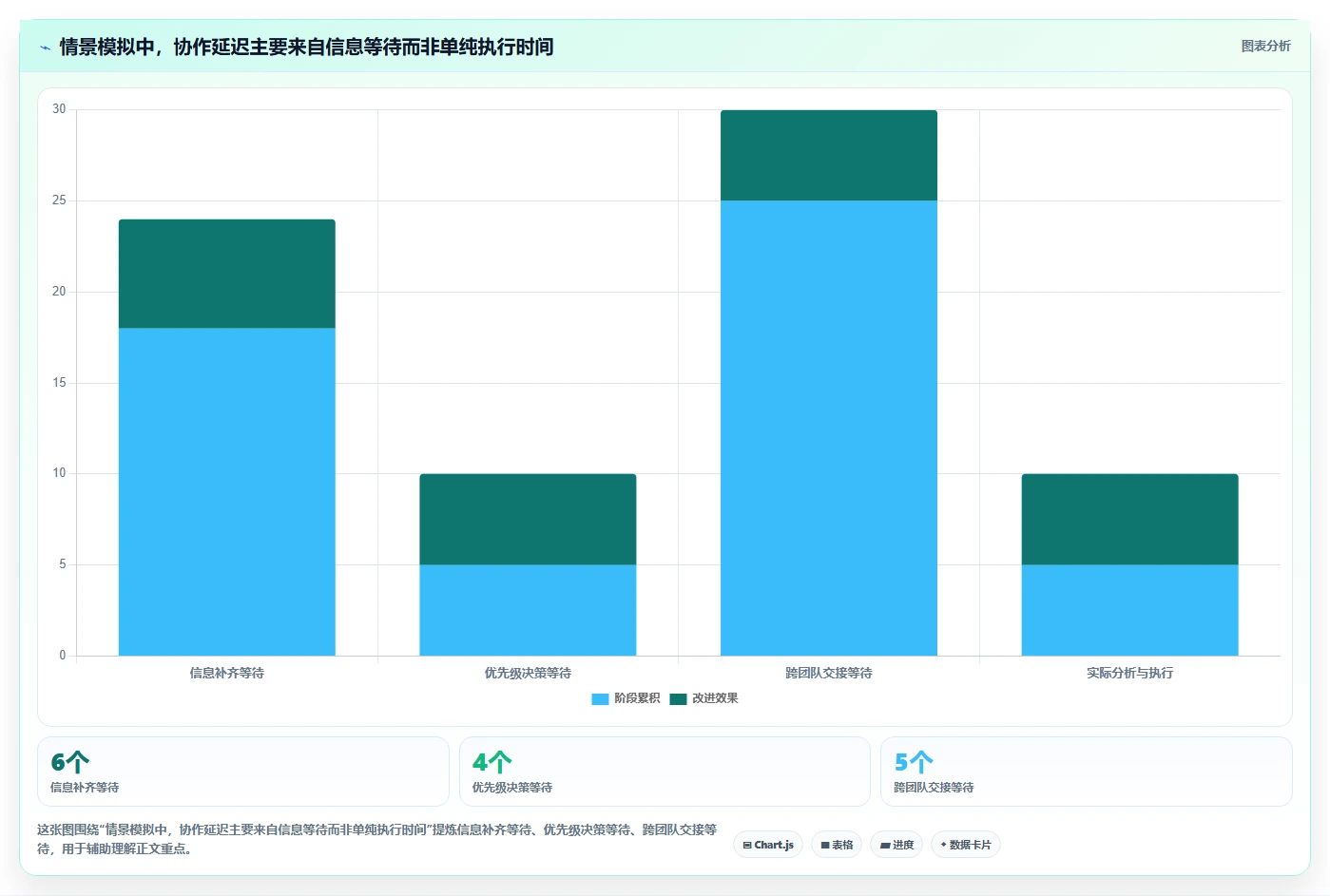This screenshot has width=1330, height=896.
Task: Click the Chart.js tag chip
Action: click(768, 845)
